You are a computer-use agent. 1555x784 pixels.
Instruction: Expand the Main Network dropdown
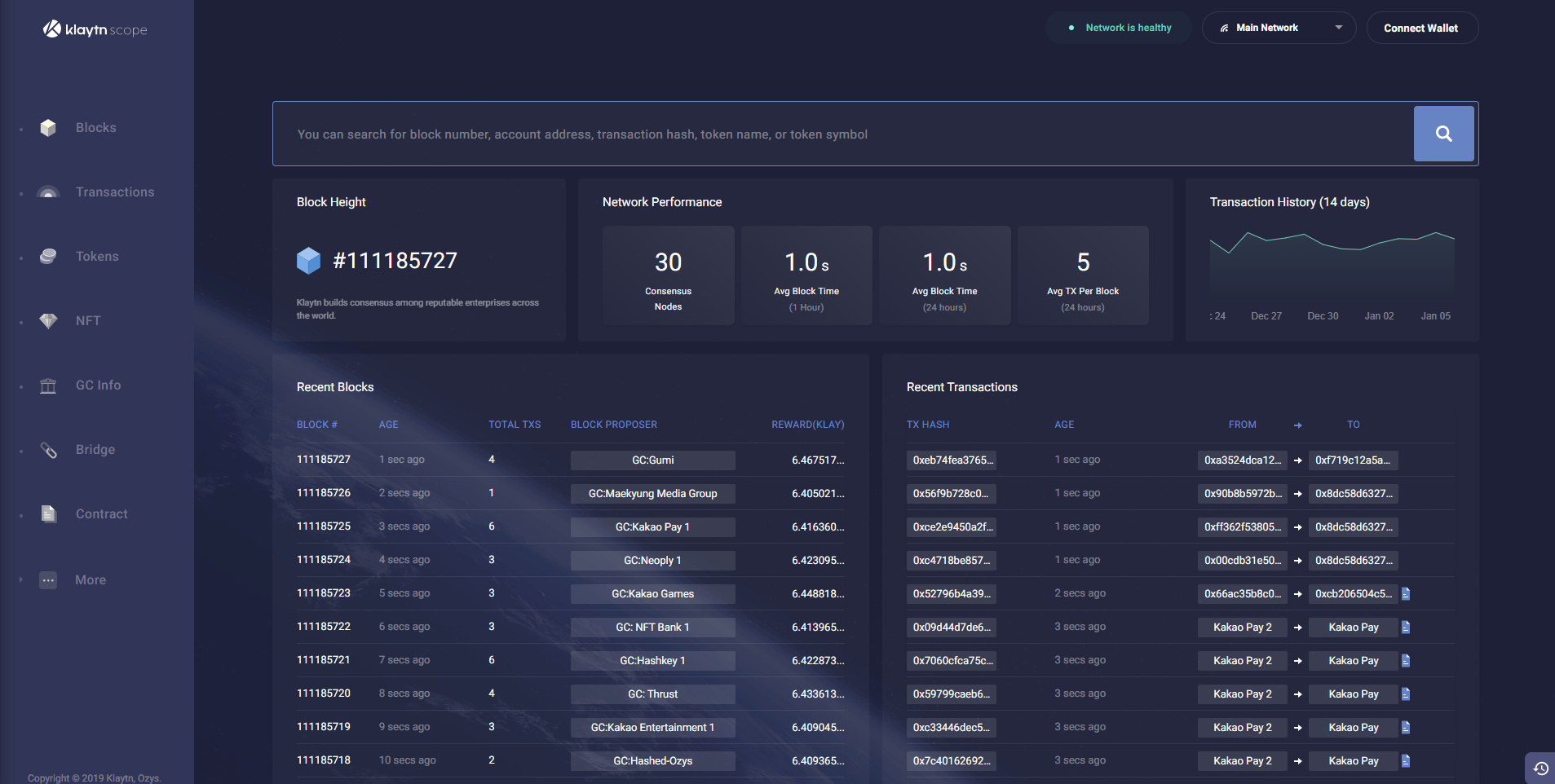coord(1338,28)
